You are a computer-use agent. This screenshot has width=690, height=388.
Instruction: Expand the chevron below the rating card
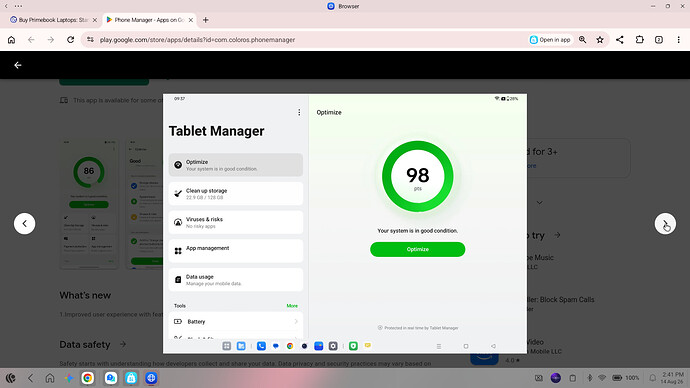click(540, 202)
